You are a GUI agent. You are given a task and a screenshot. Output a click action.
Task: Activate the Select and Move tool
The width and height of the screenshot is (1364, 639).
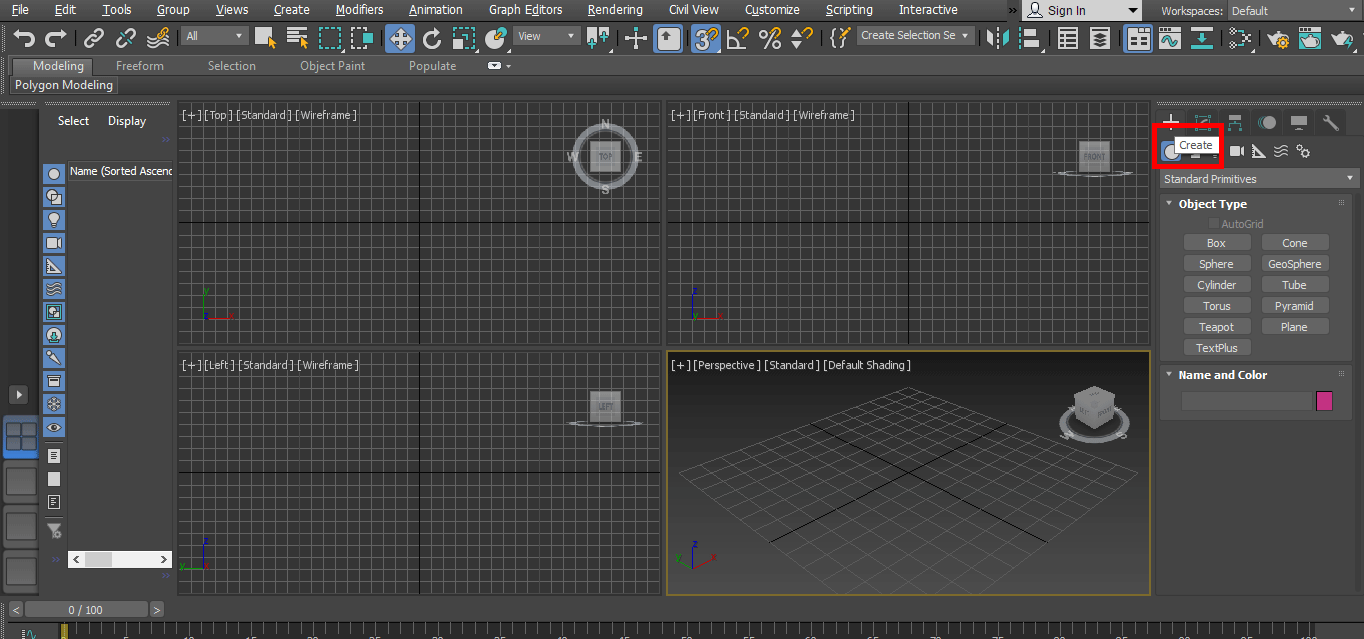(x=400, y=39)
